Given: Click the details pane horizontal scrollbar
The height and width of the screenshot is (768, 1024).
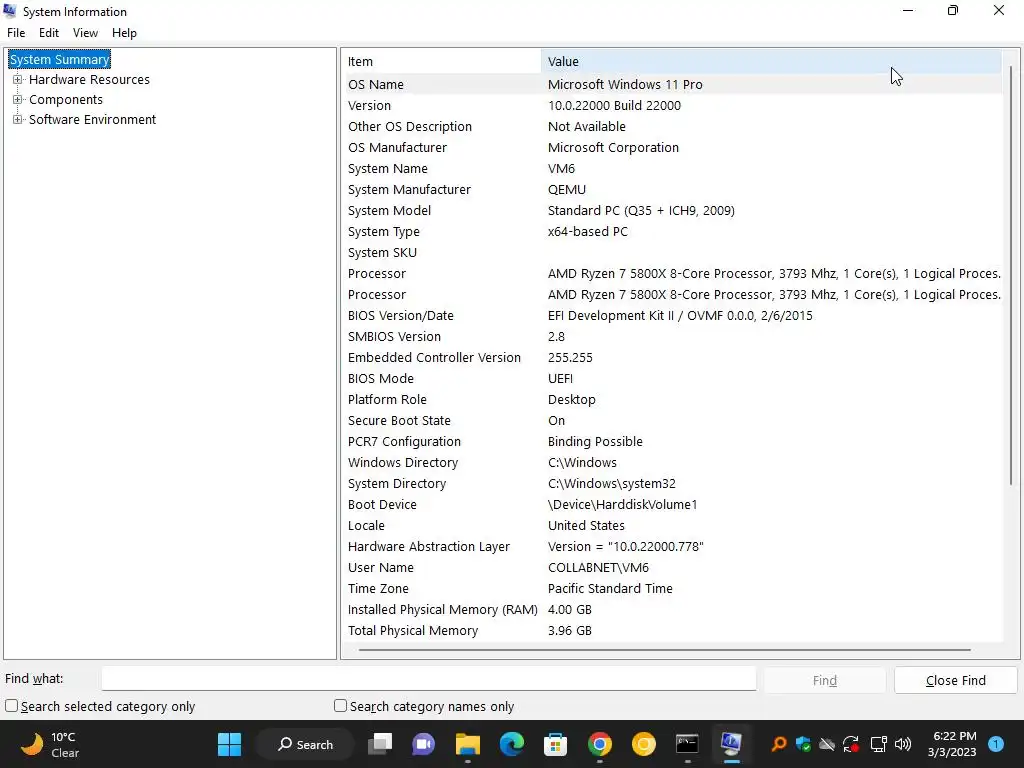Looking at the screenshot, I should (x=664, y=650).
